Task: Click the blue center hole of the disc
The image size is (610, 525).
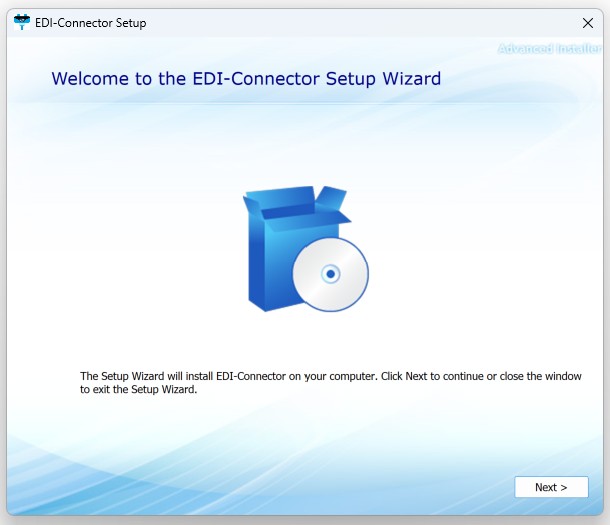Action: coord(330,274)
